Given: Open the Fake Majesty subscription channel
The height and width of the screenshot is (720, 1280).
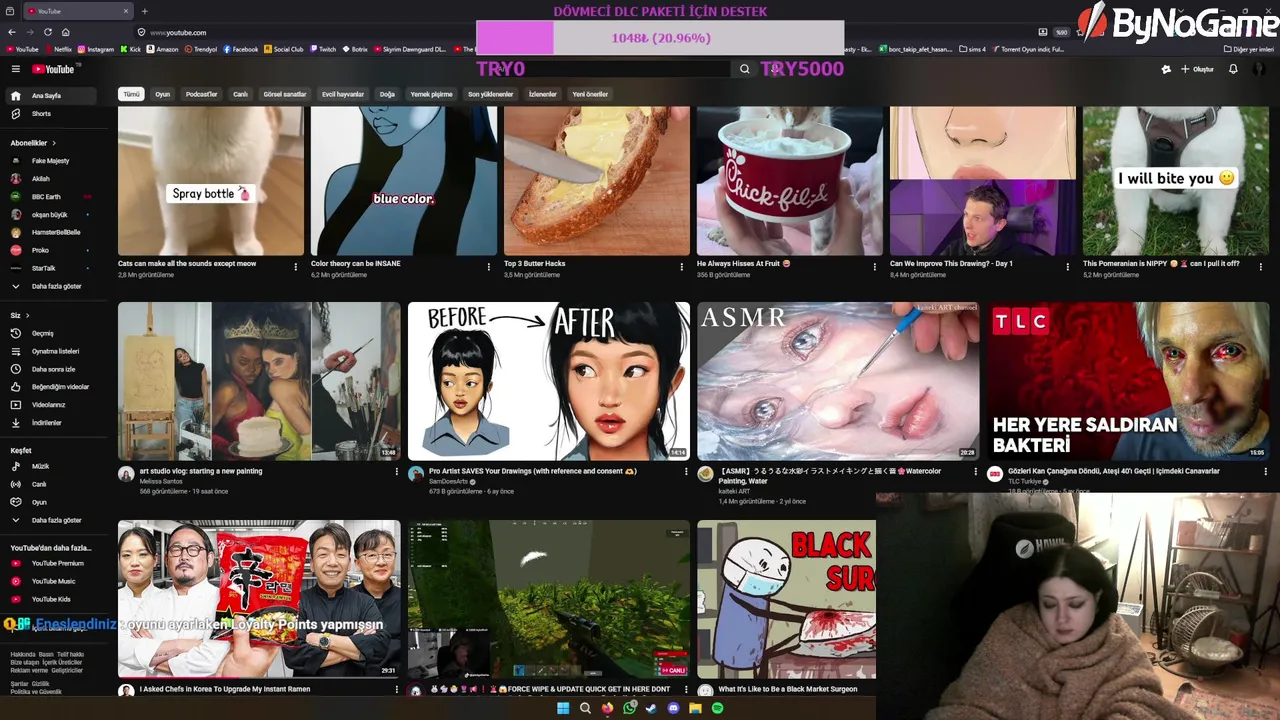Looking at the screenshot, I should [50, 161].
